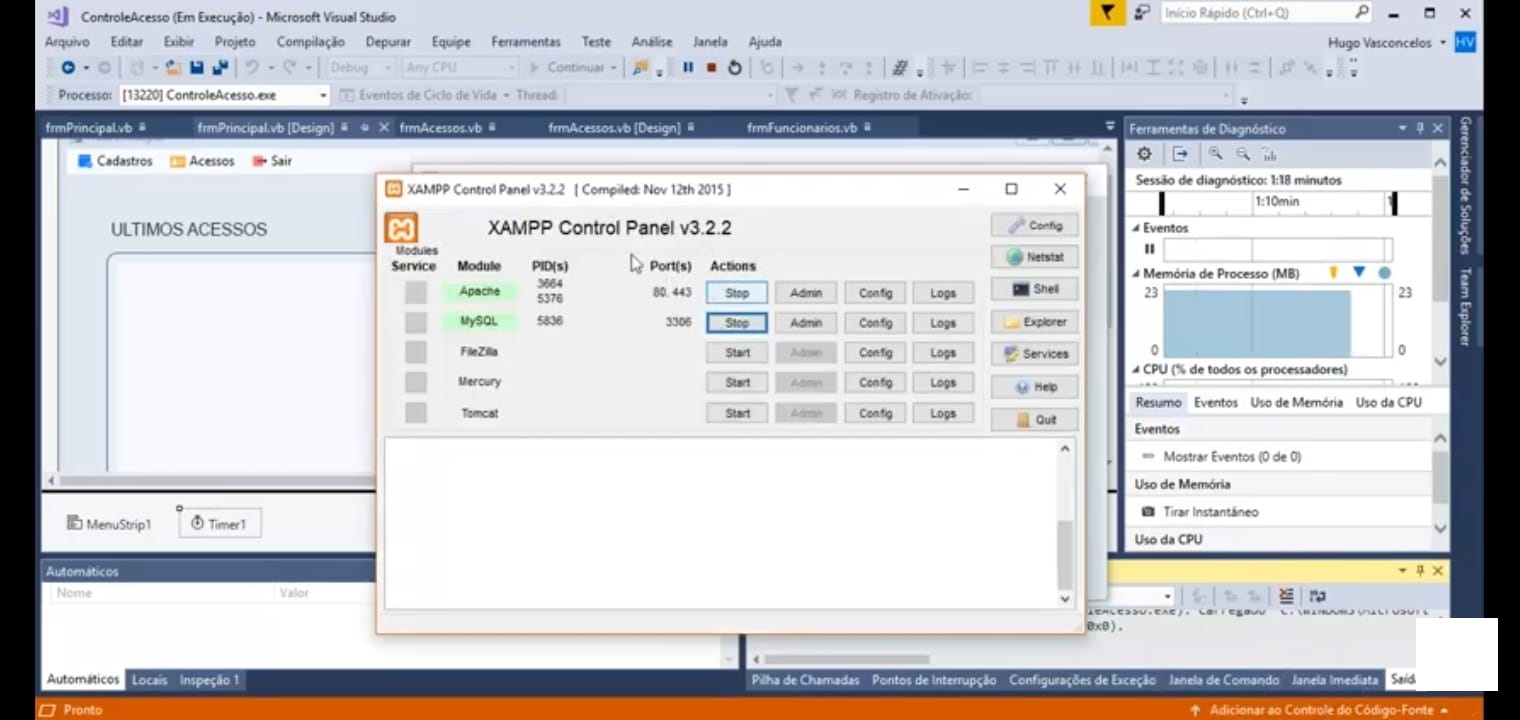Stop the MySQL module
Viewport: 1520px width, 720px height.
pyautogui.click(x=737, y=323)
